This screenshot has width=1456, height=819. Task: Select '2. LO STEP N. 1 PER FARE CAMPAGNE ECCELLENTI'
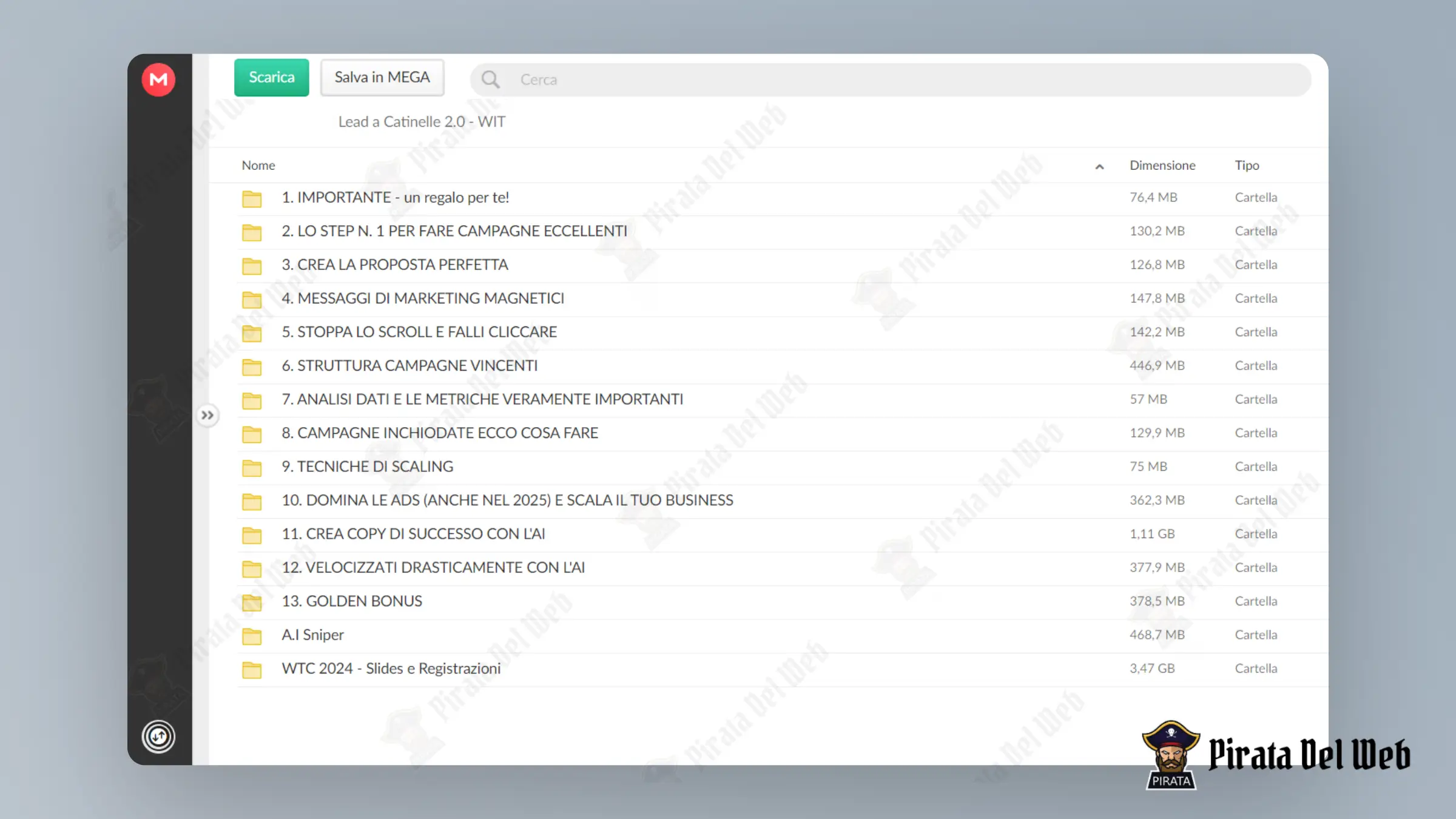coord(454,231)
